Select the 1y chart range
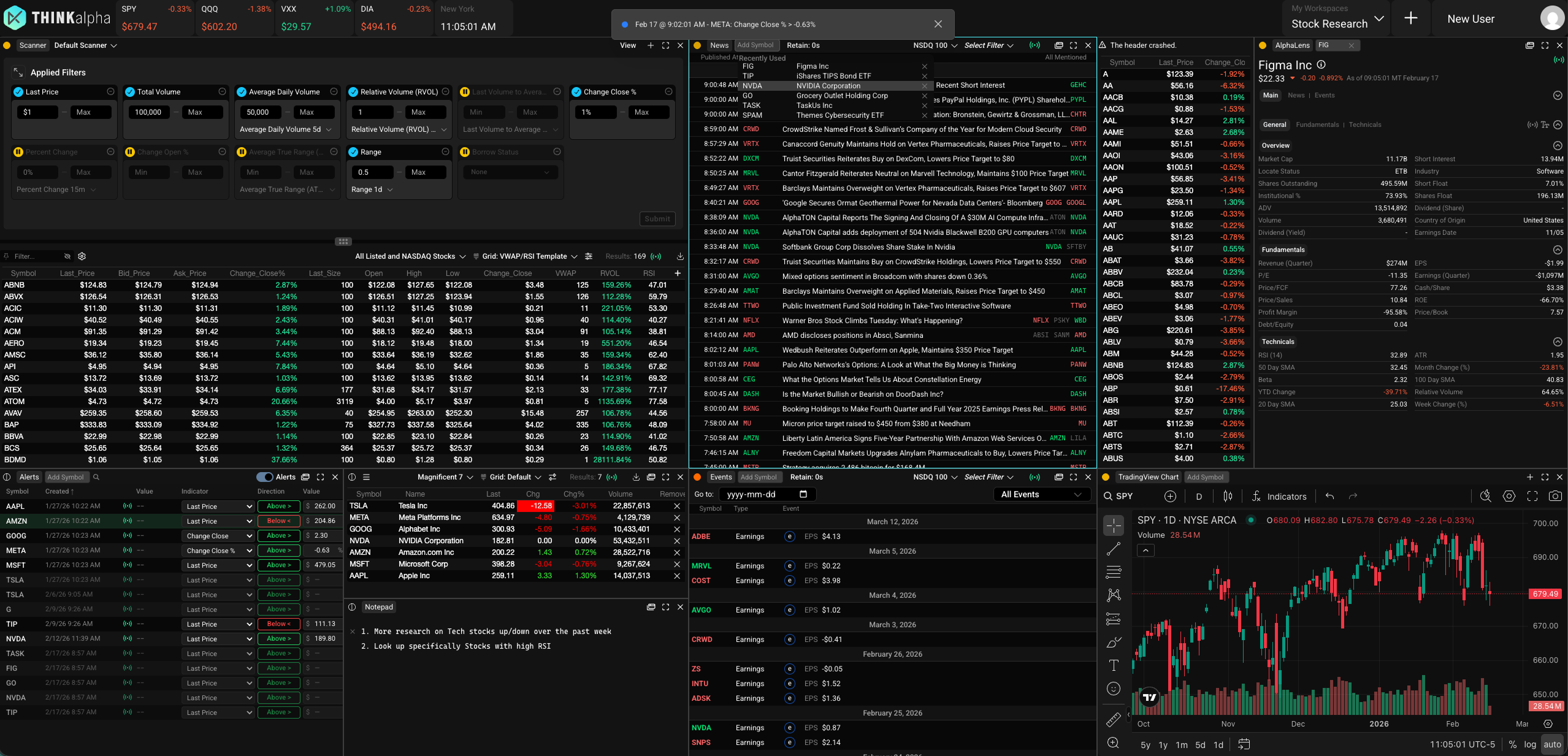Viewport: 1568px width, 756px height. [x=1163, y=745]
